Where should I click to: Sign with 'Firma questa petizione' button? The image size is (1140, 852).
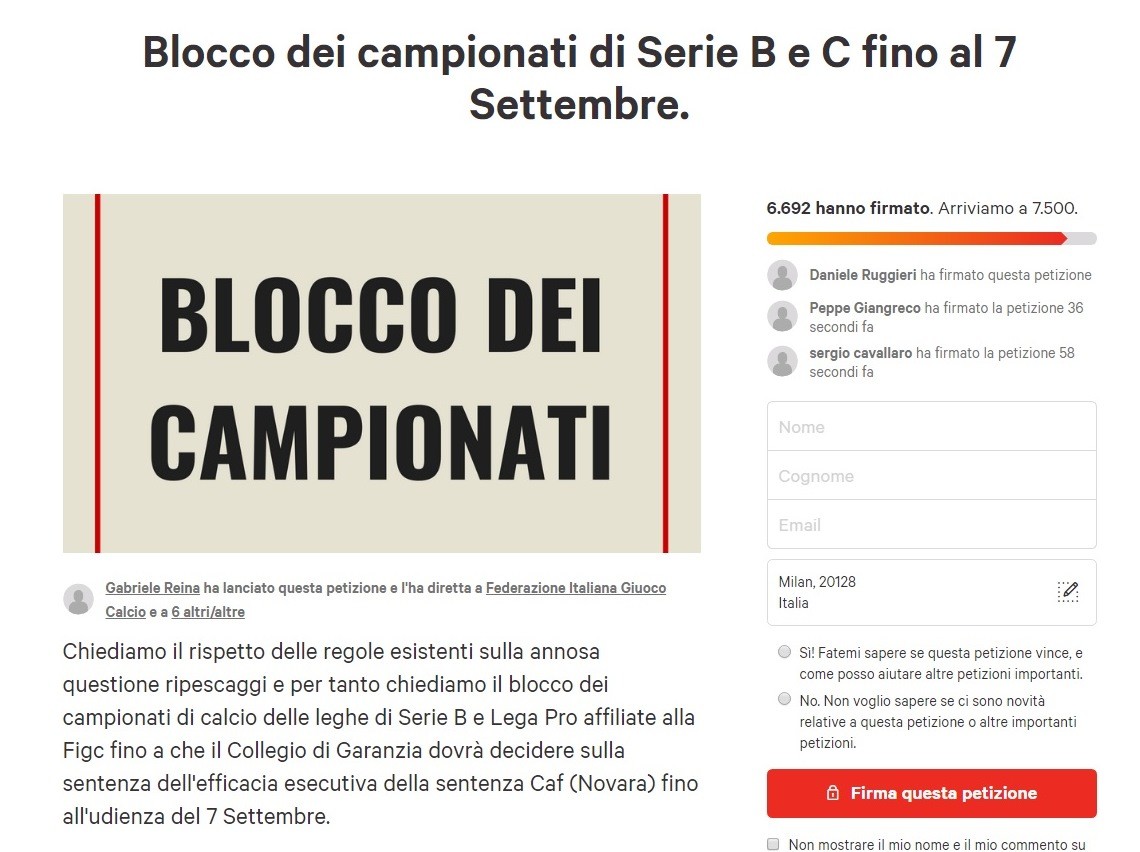pos(931,793)
